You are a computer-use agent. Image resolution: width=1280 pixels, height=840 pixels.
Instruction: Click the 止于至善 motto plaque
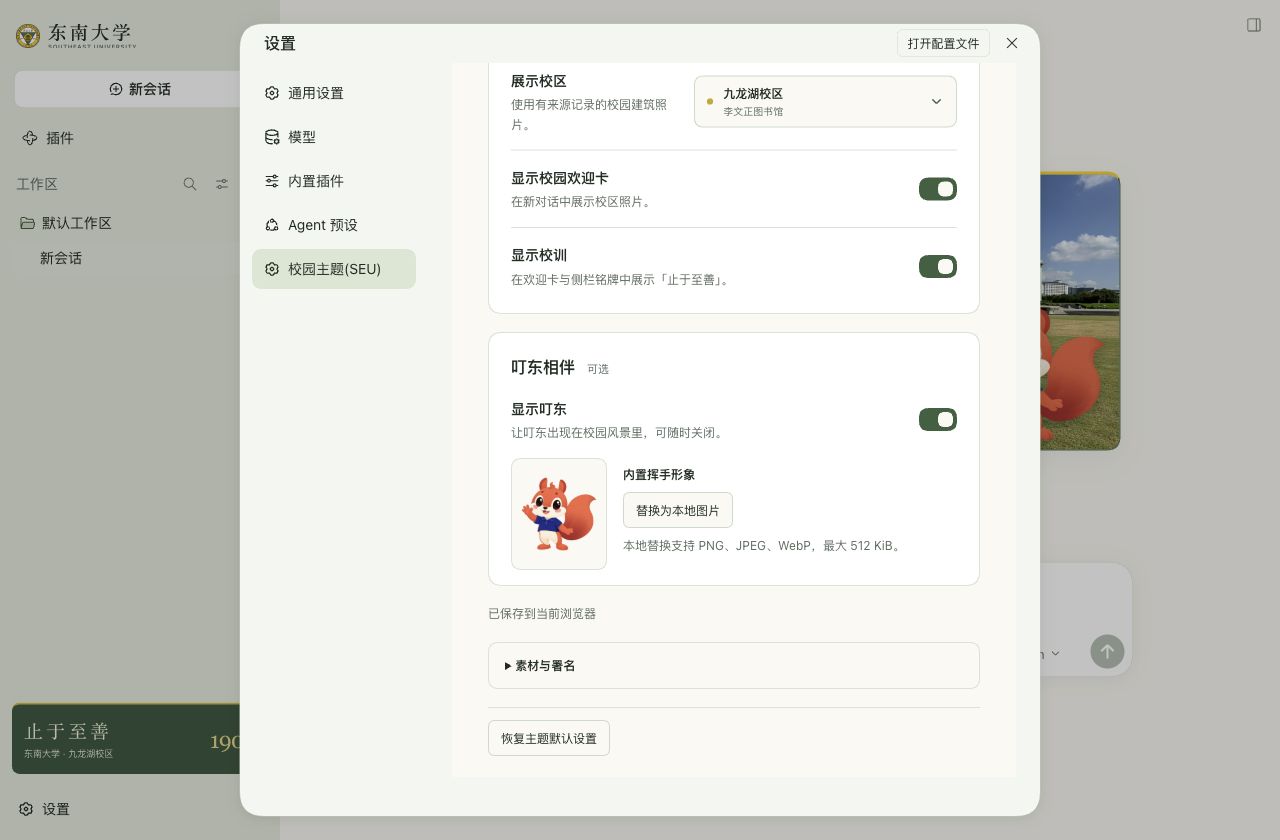[x=125, y=739]
